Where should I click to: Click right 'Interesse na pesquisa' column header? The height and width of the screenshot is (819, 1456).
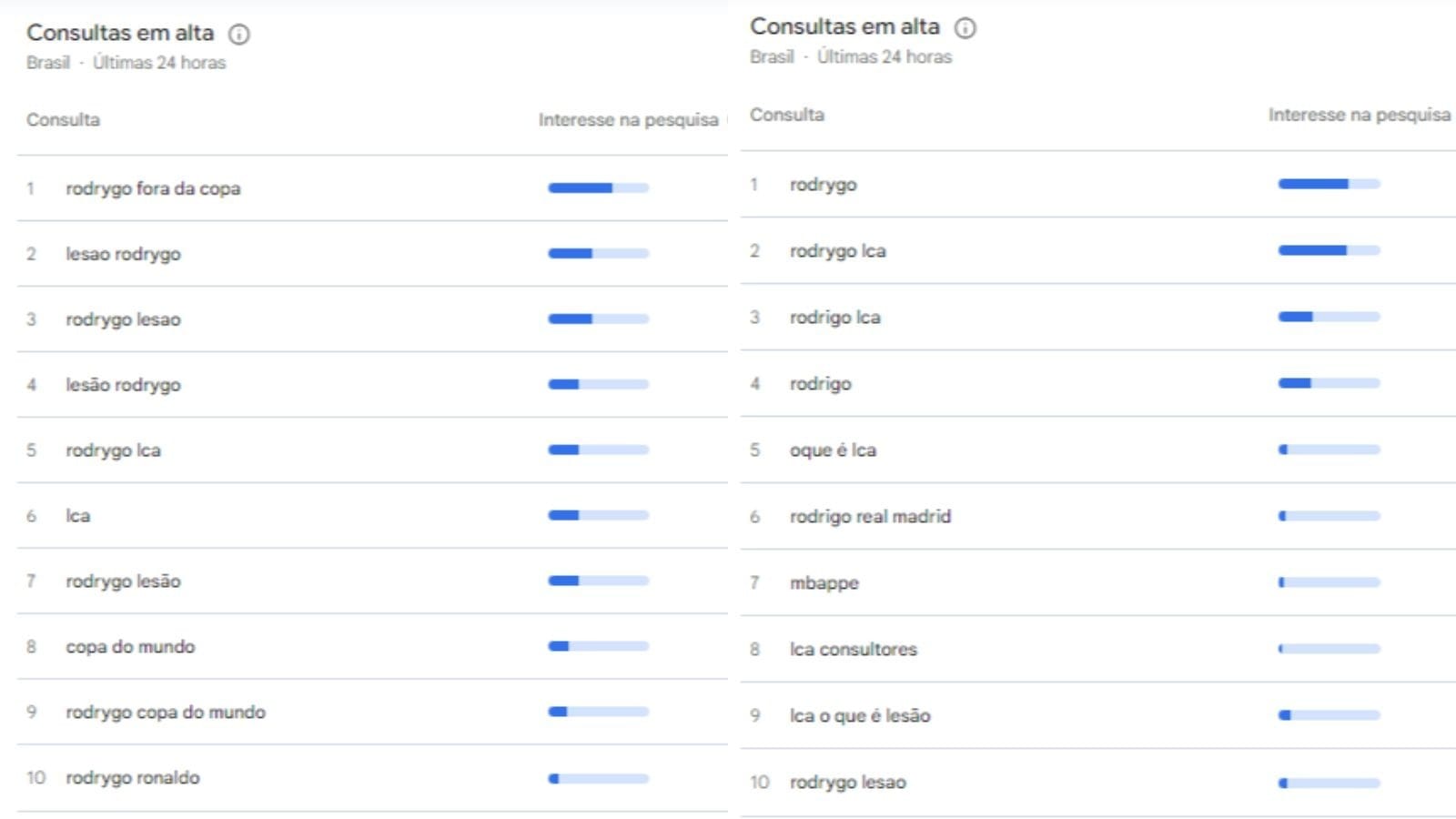point(1360,115)
